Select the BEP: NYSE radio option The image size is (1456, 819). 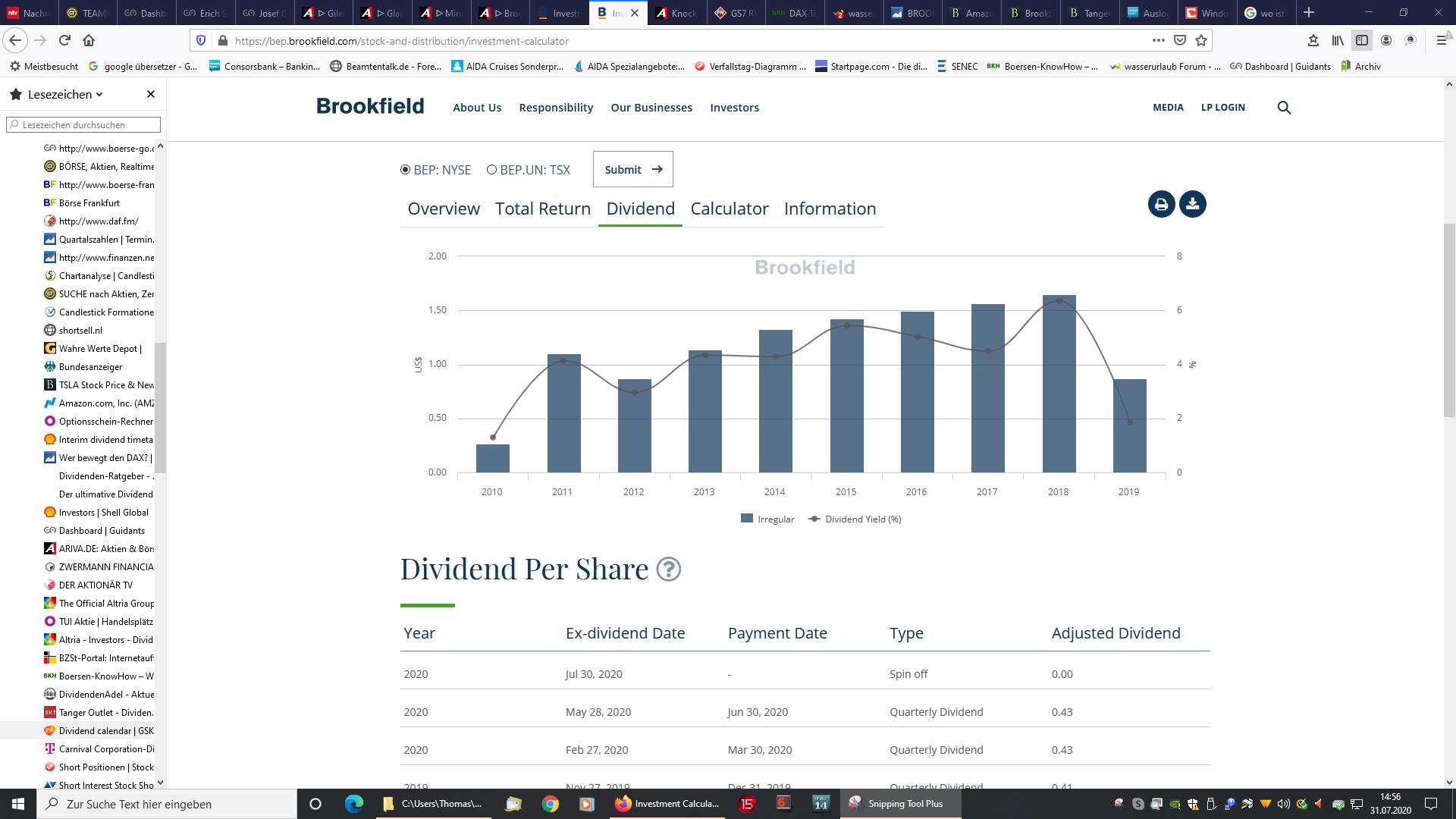tap(406, 170)
